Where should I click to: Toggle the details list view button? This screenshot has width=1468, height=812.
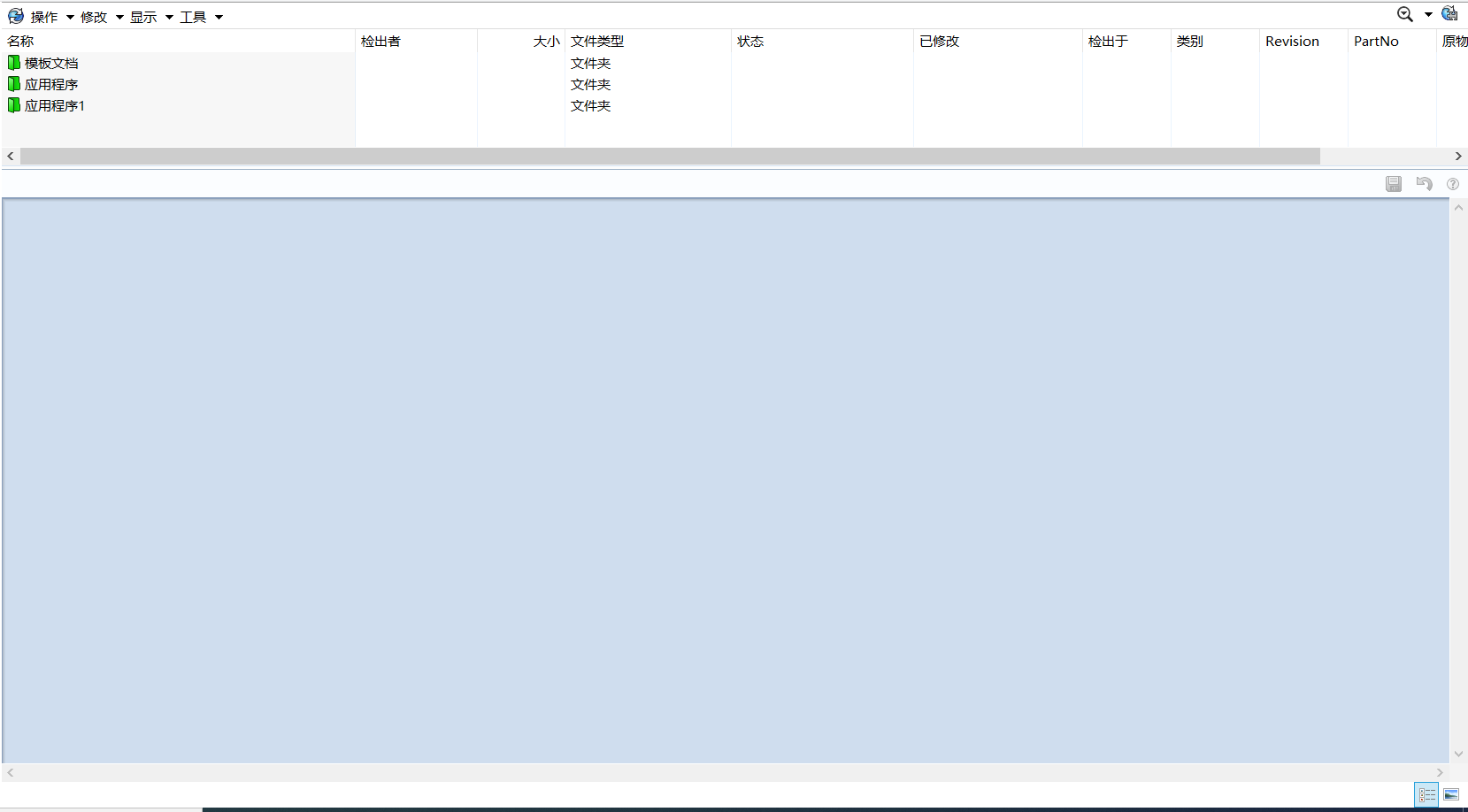pos(1426,794)
